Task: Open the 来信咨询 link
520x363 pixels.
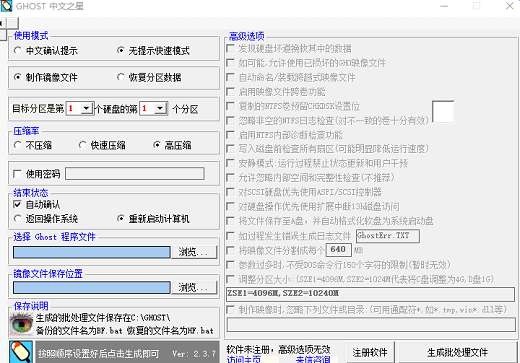Action: [x=313, y=360]
